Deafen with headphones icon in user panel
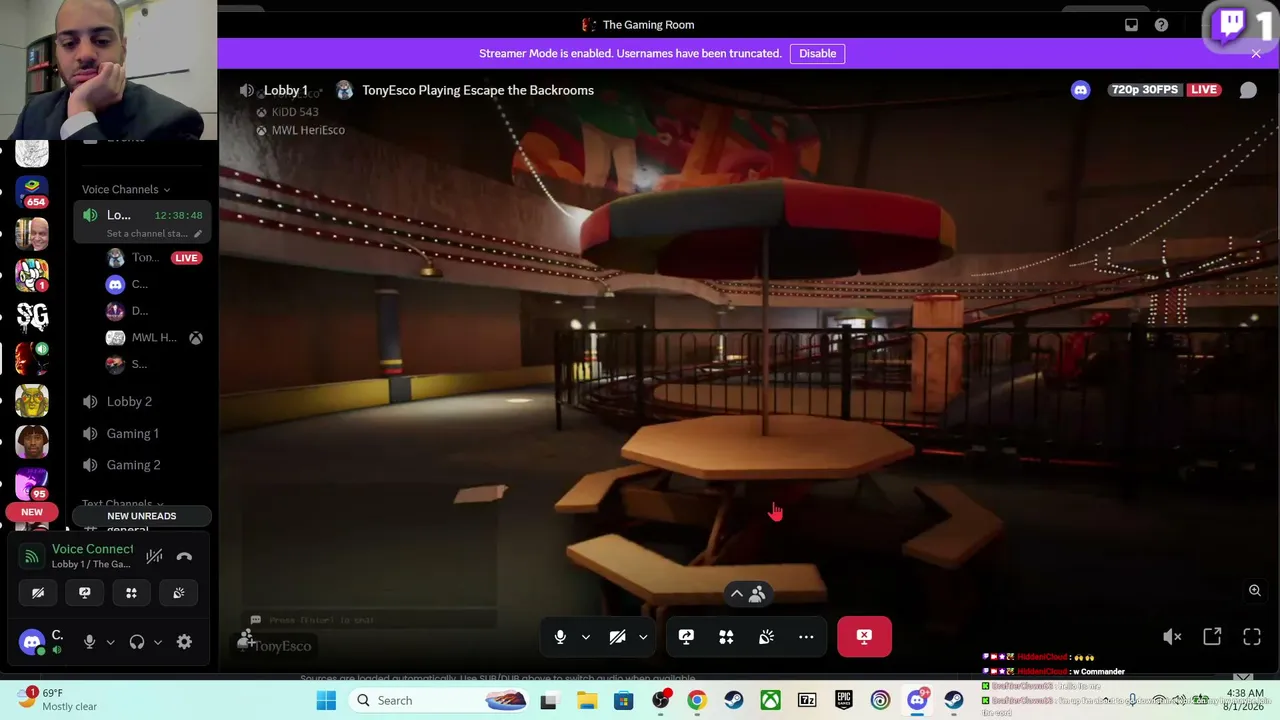 click(137, 642)
